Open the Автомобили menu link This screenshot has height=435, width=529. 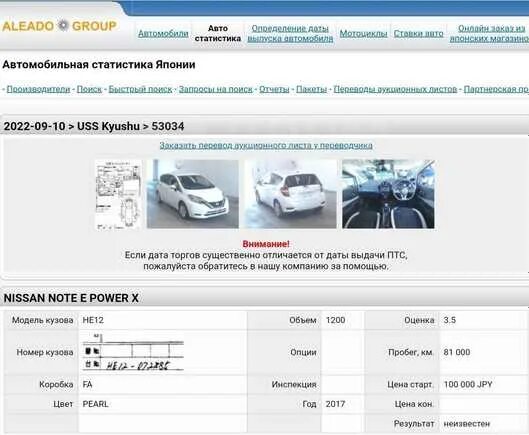pyautogui.click(x=163, y=33)
